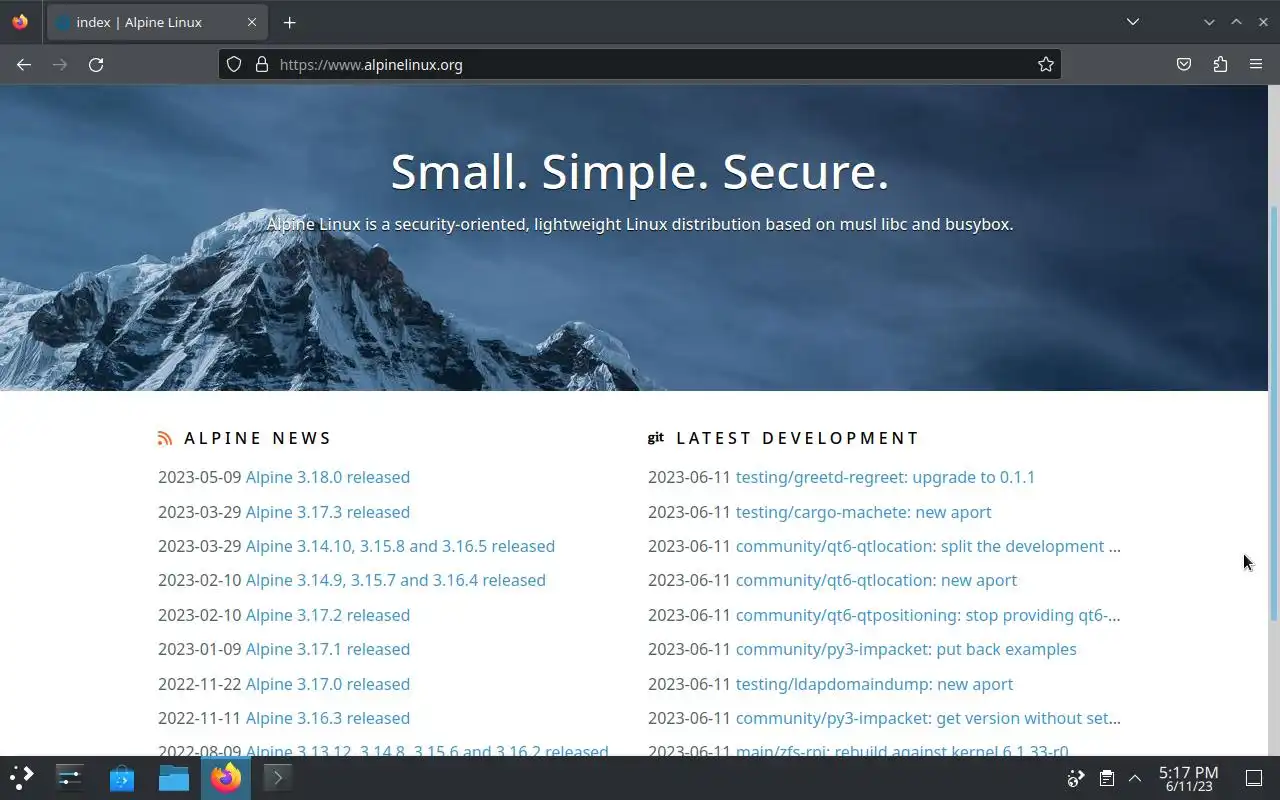Open the clock showing 5:17 PM
1280x800 pixels.
1188,778
